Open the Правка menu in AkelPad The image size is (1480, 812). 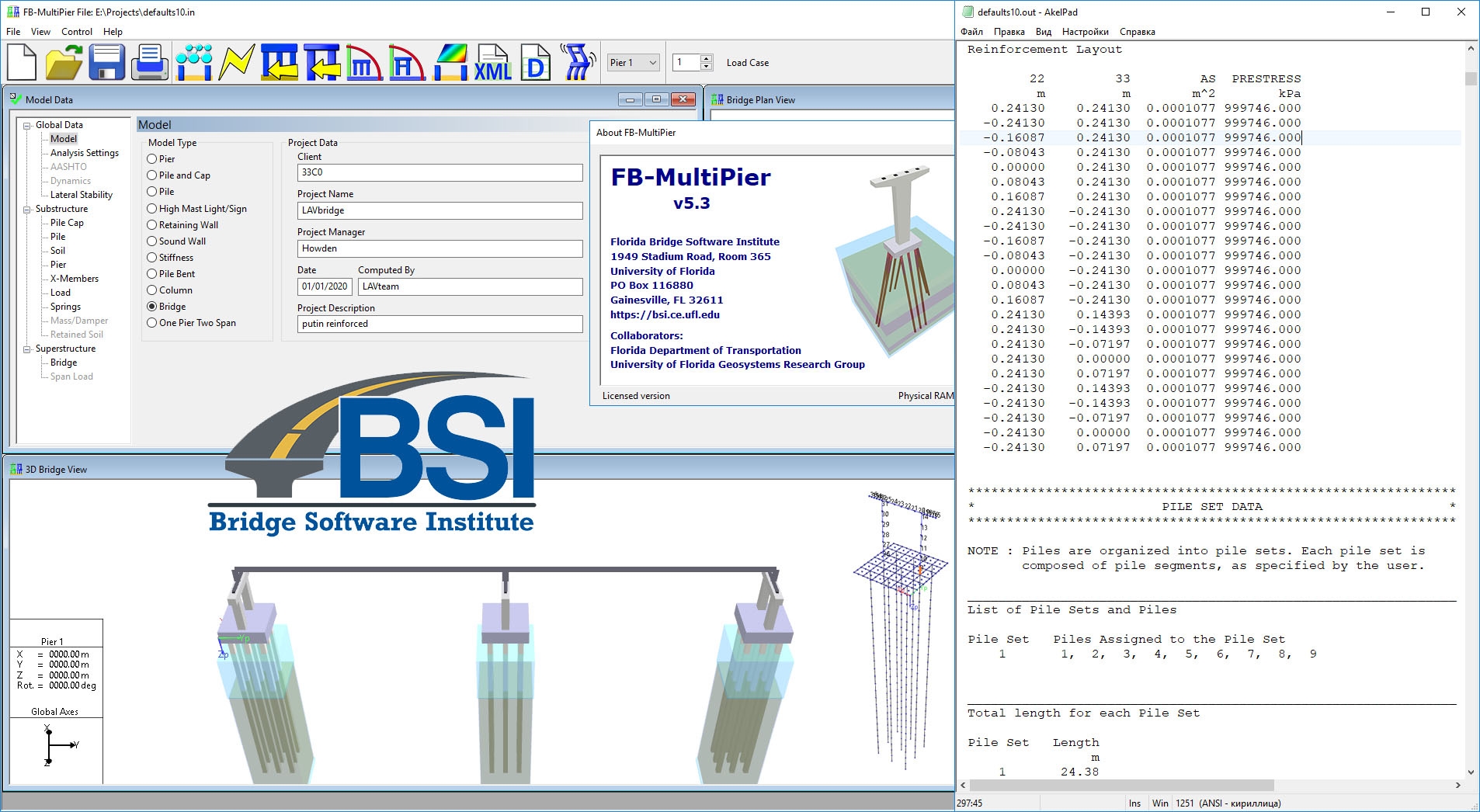click(x=1009, y=32)
